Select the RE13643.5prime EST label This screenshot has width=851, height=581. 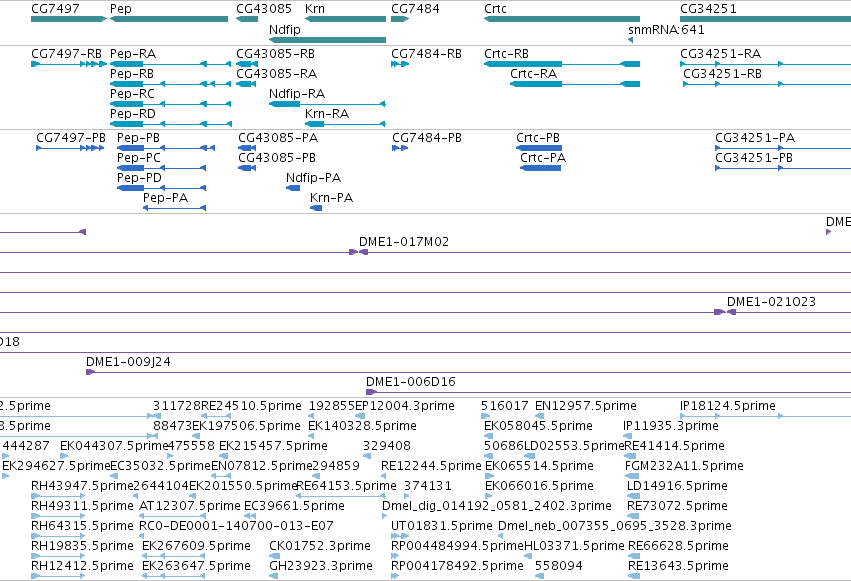678,566
